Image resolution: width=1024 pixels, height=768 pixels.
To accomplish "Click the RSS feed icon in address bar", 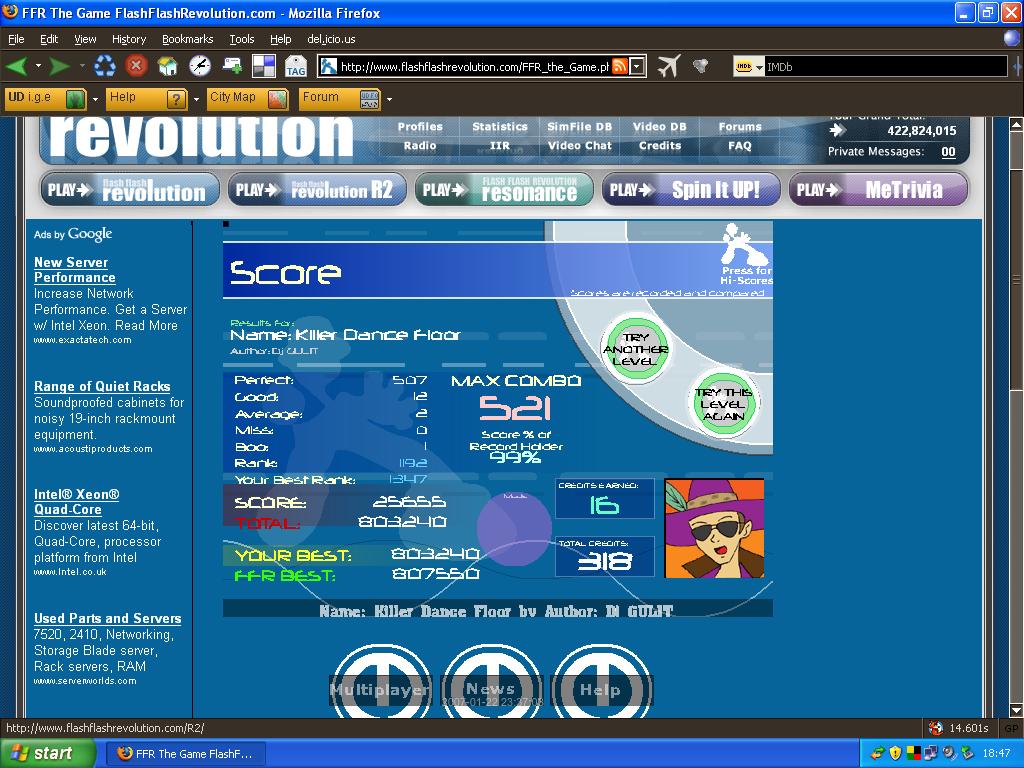I will (x=619, y=67).
